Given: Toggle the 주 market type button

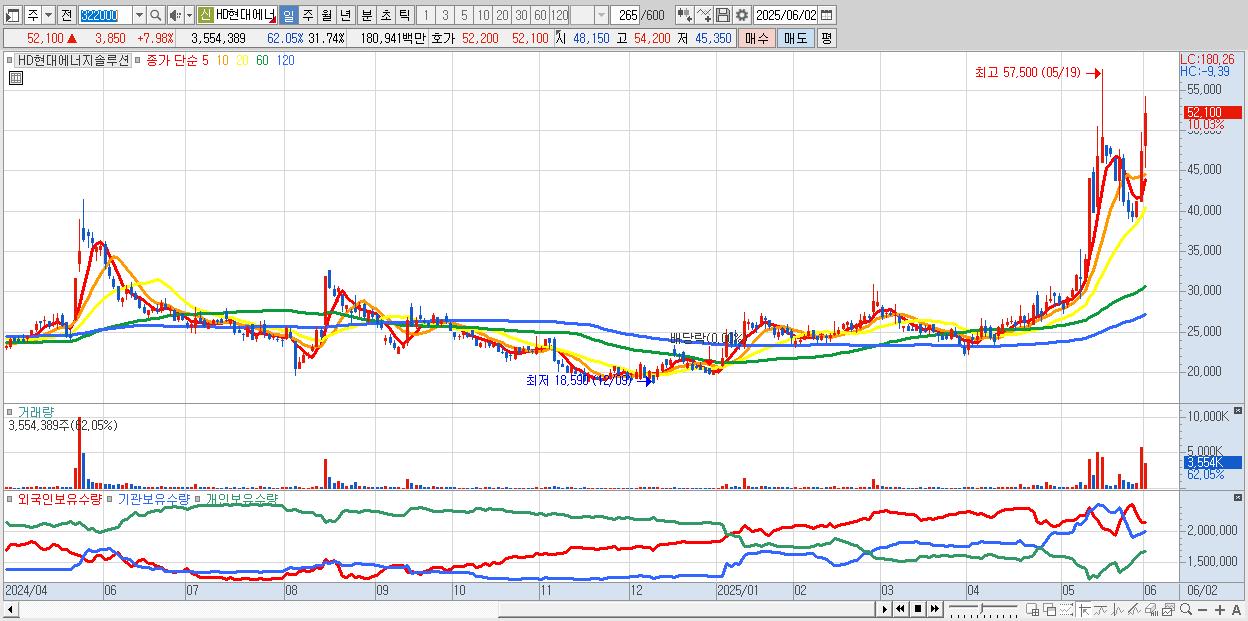Looking at the screenshot, I should point(33,15).
